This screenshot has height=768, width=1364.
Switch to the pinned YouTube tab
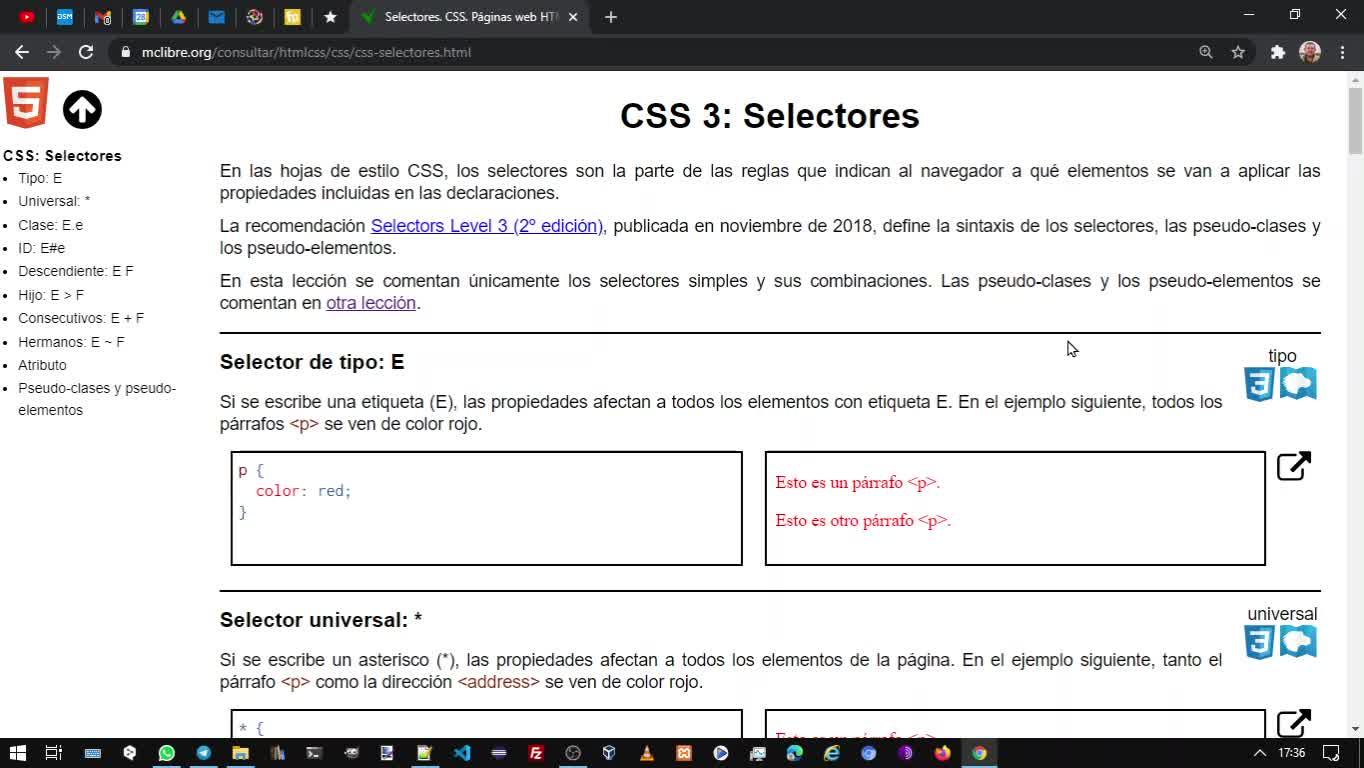pos(27,17)
